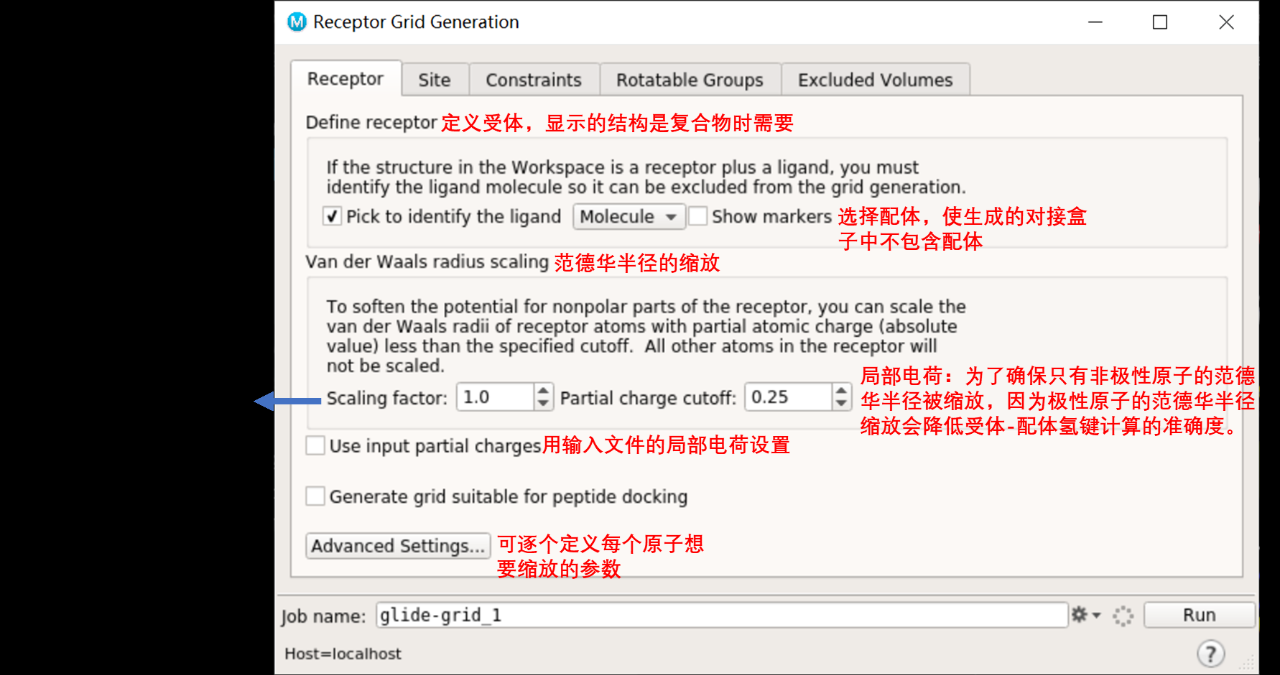The height and width of the screenshot is (675, 1280).
Task: Click the job monitor spinner icon
Action: [x=1123, y=616]
